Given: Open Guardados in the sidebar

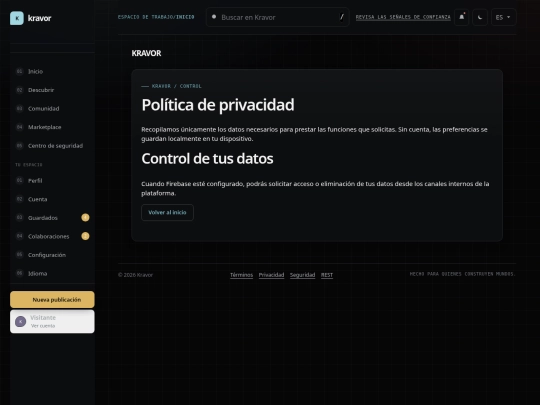Looking at the screenshot, I should [52, 218].
